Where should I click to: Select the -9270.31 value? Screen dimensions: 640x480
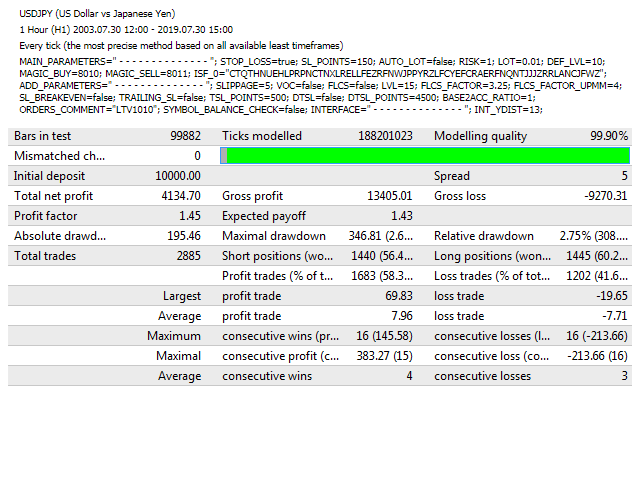(606, 196)
